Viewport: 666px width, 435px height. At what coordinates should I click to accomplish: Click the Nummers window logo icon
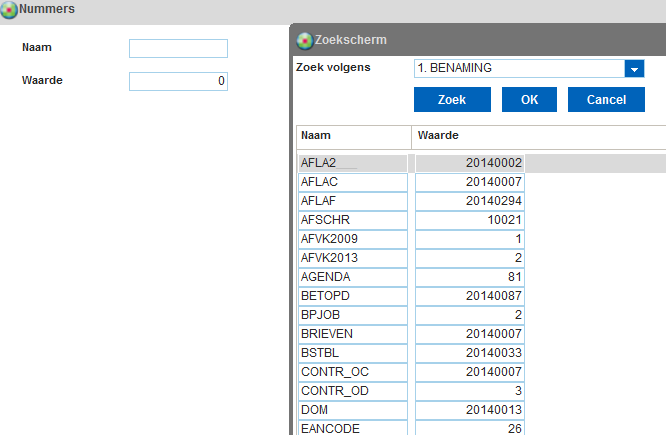point(9,9)
